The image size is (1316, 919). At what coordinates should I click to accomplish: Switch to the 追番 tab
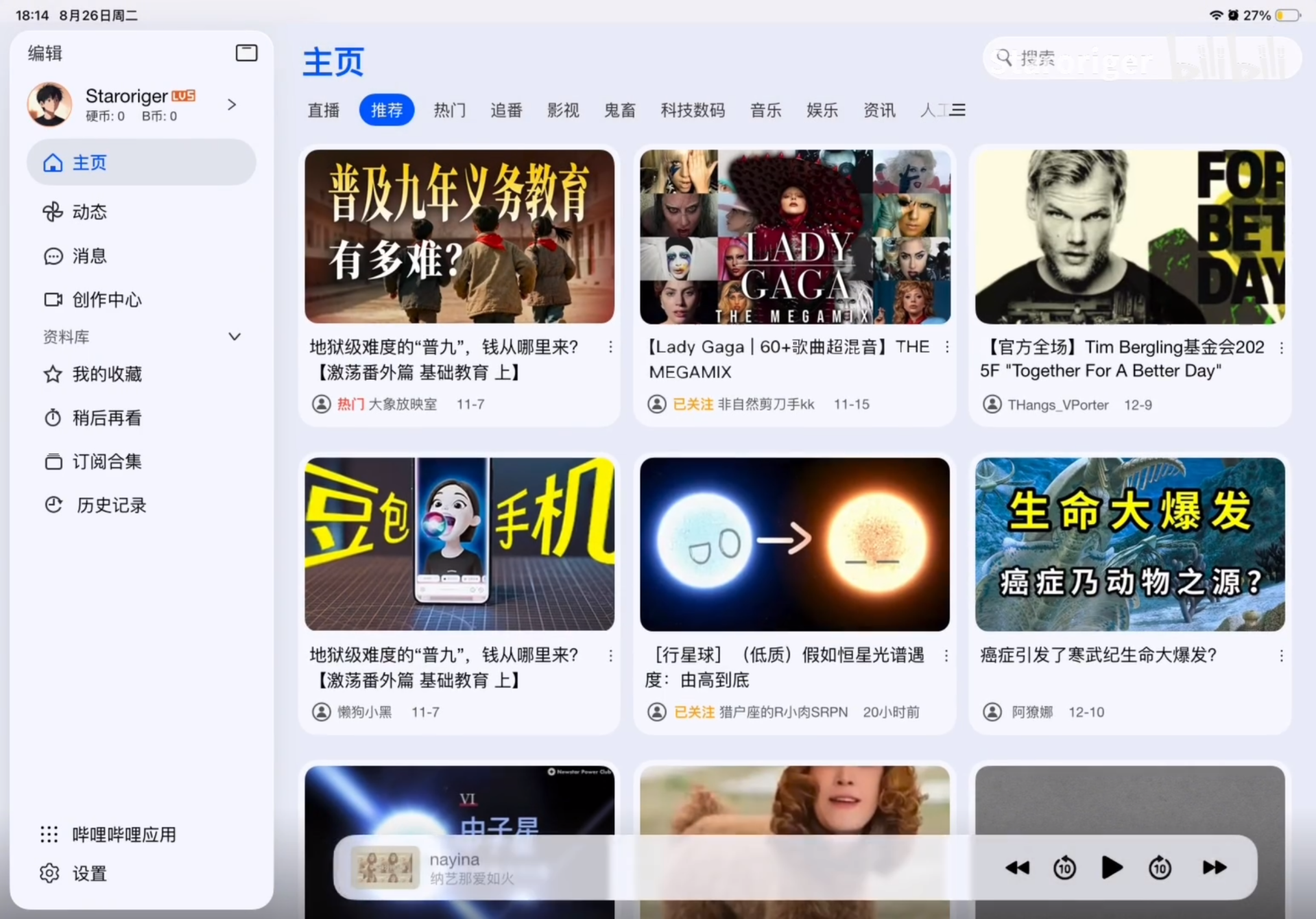(507, 110)
